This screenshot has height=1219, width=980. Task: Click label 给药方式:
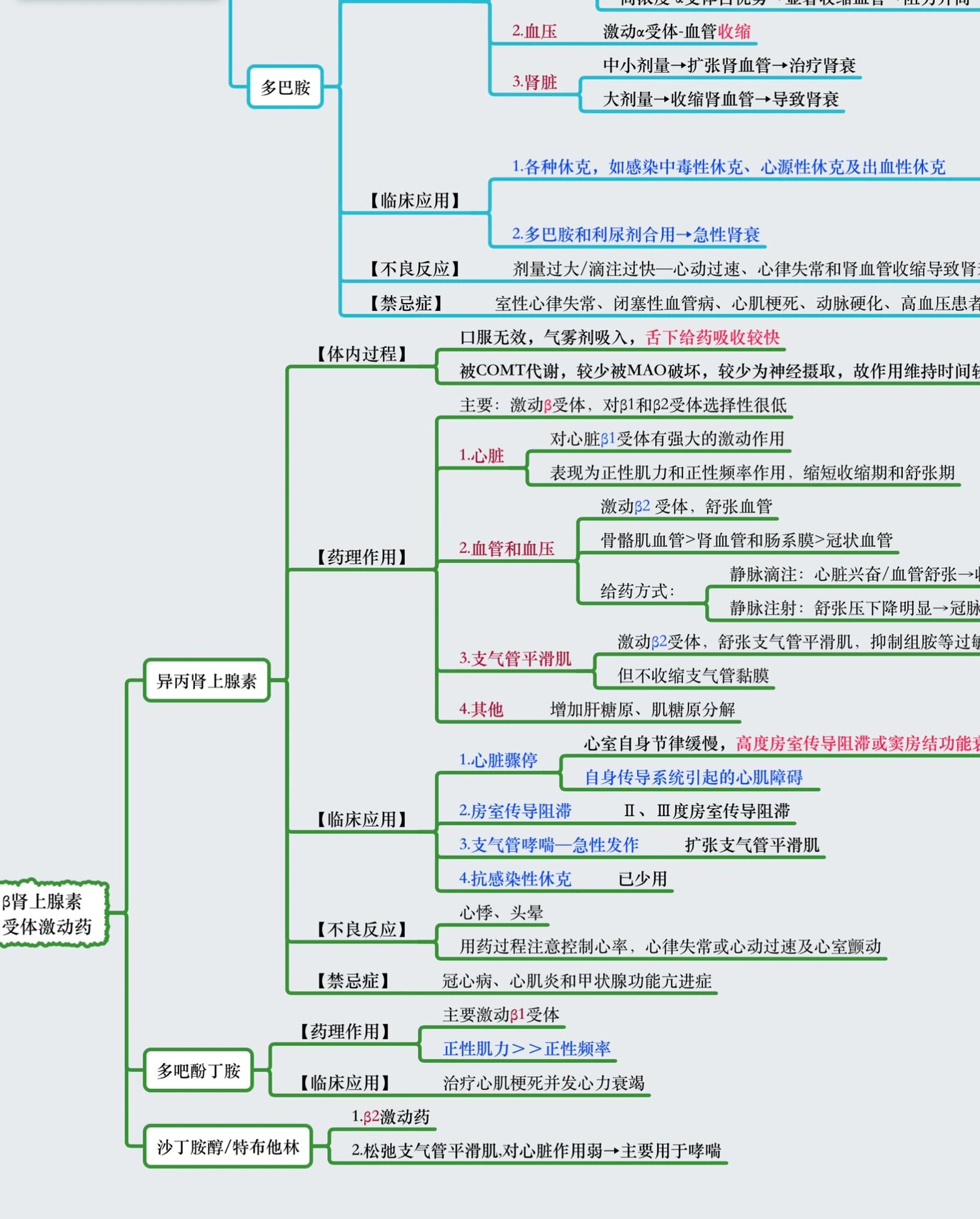[637, 592]
